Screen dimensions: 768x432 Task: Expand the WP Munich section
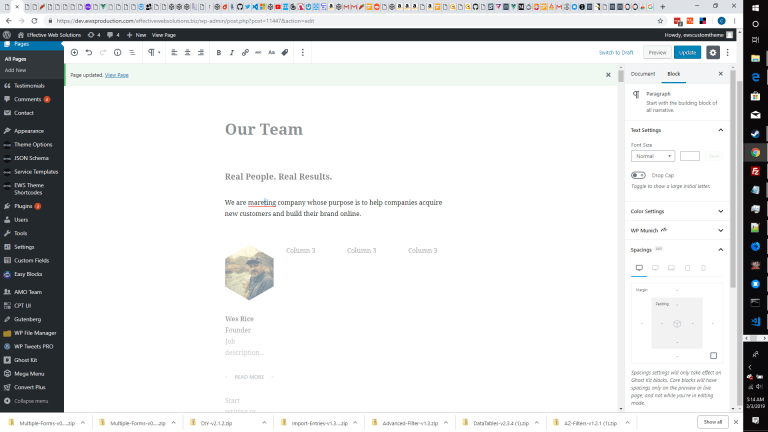[x=676, y=230]
